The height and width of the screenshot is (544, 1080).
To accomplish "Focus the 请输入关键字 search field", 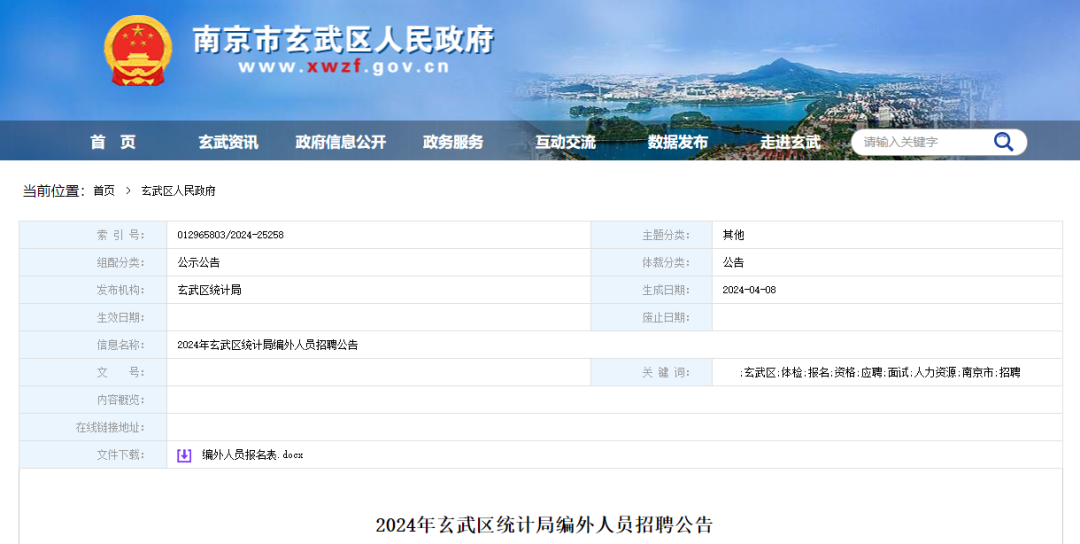I will 923,142.
